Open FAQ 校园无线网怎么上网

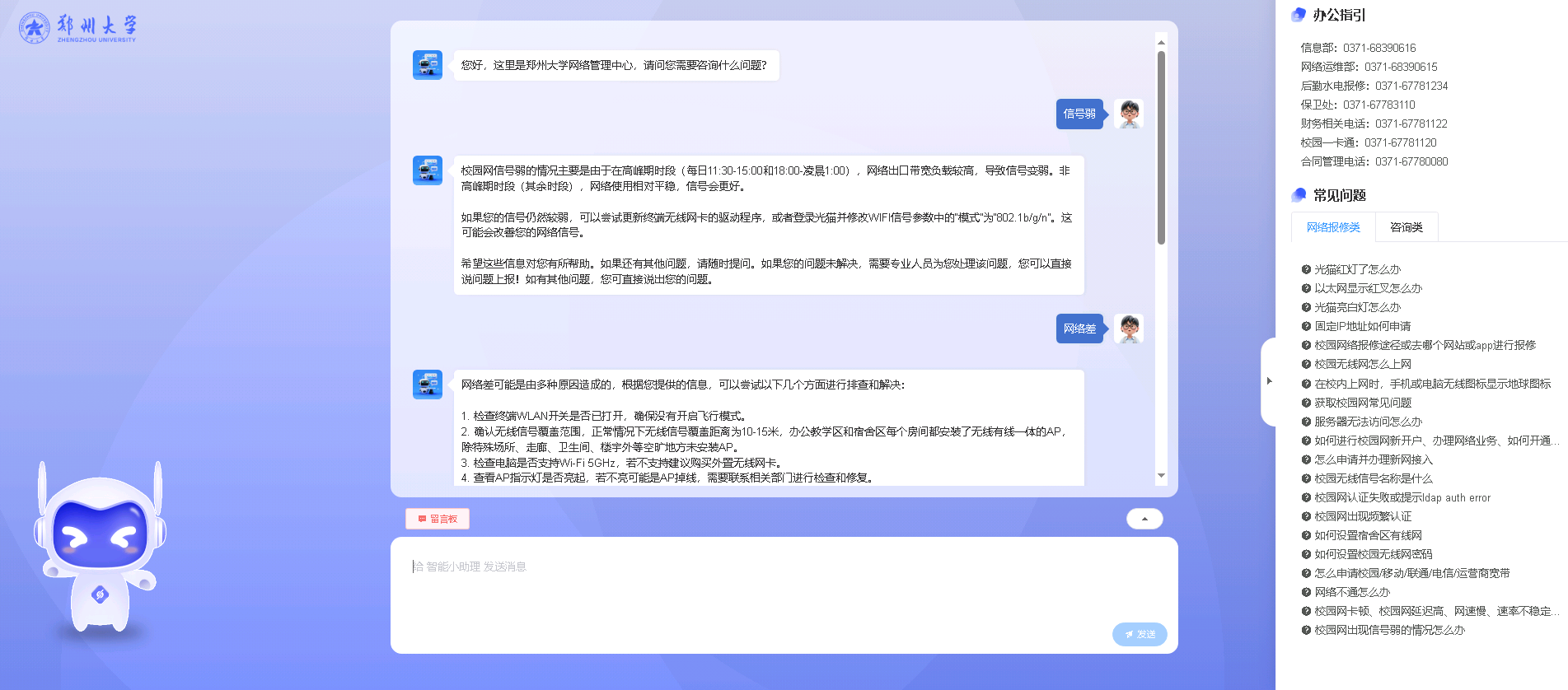pos(1362,364)
